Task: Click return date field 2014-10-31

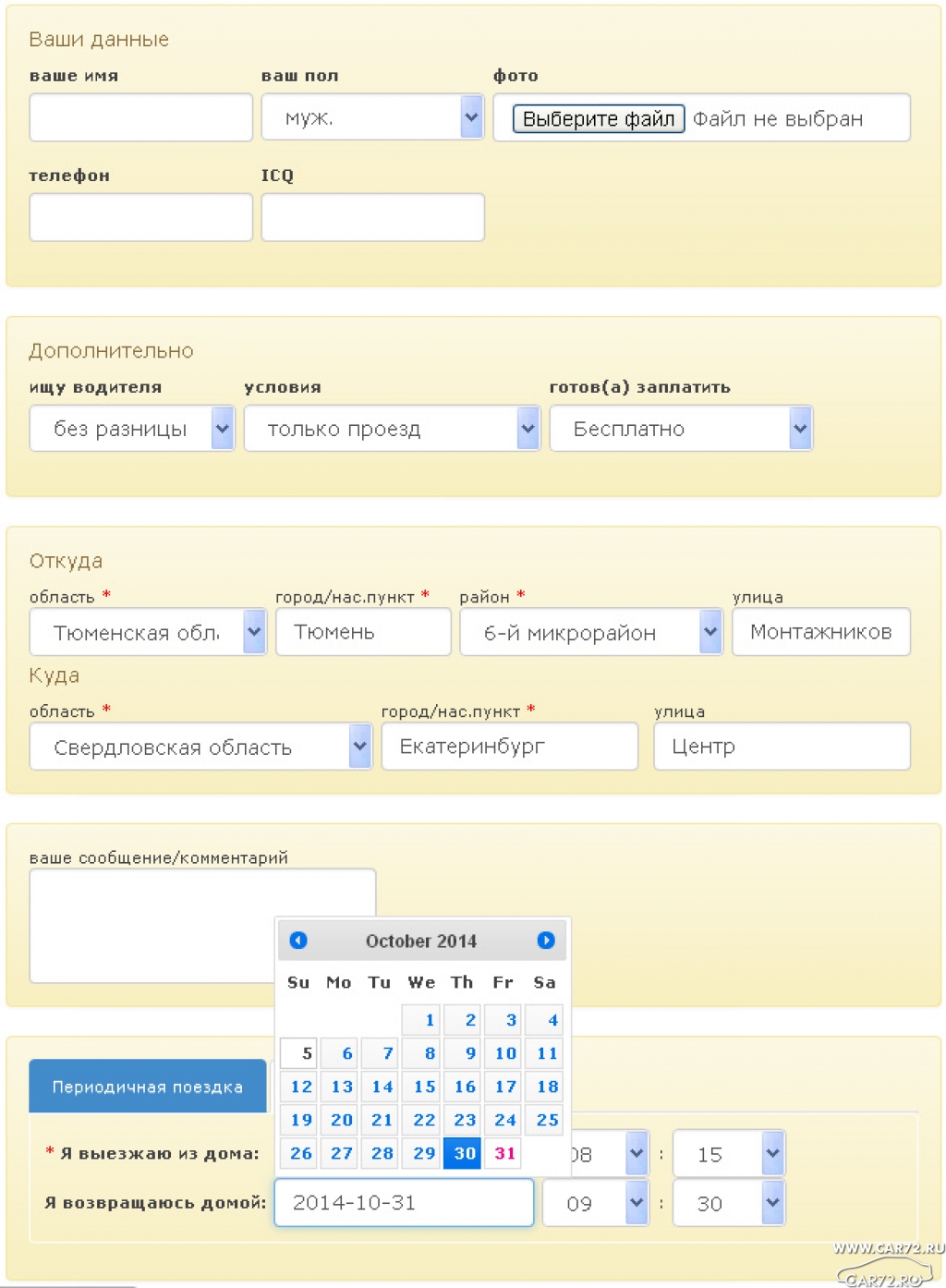Action: [404, 1203]
